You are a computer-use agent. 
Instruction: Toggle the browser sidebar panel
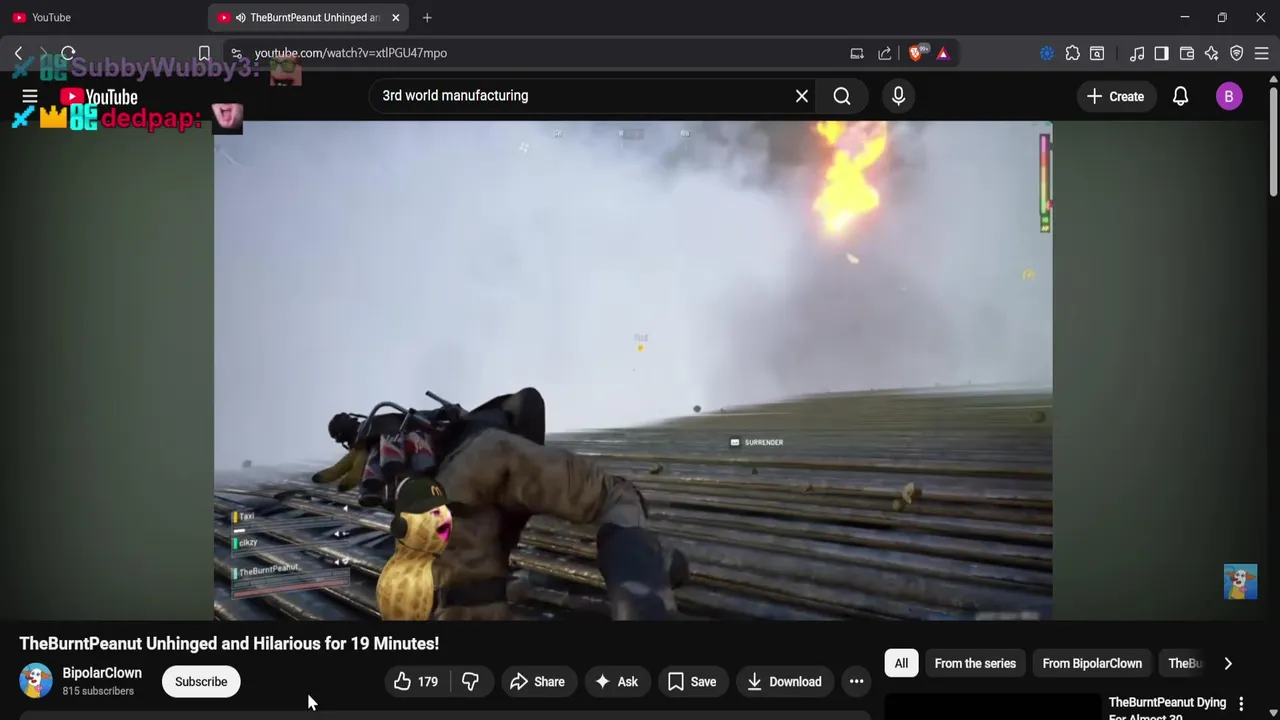click(1161, 53)
